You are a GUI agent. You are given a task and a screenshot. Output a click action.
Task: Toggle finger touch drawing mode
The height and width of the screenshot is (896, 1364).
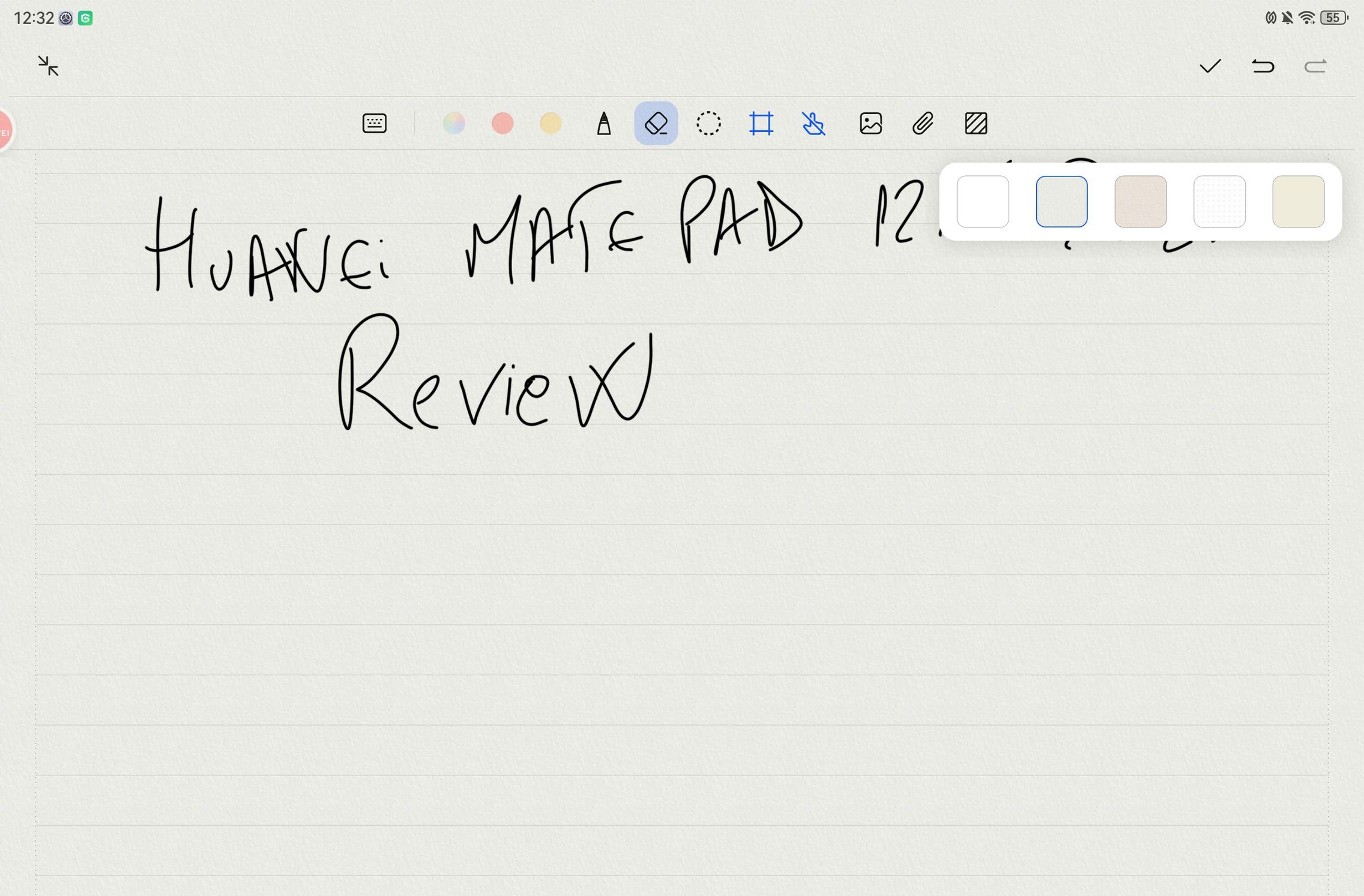point(813,124)
